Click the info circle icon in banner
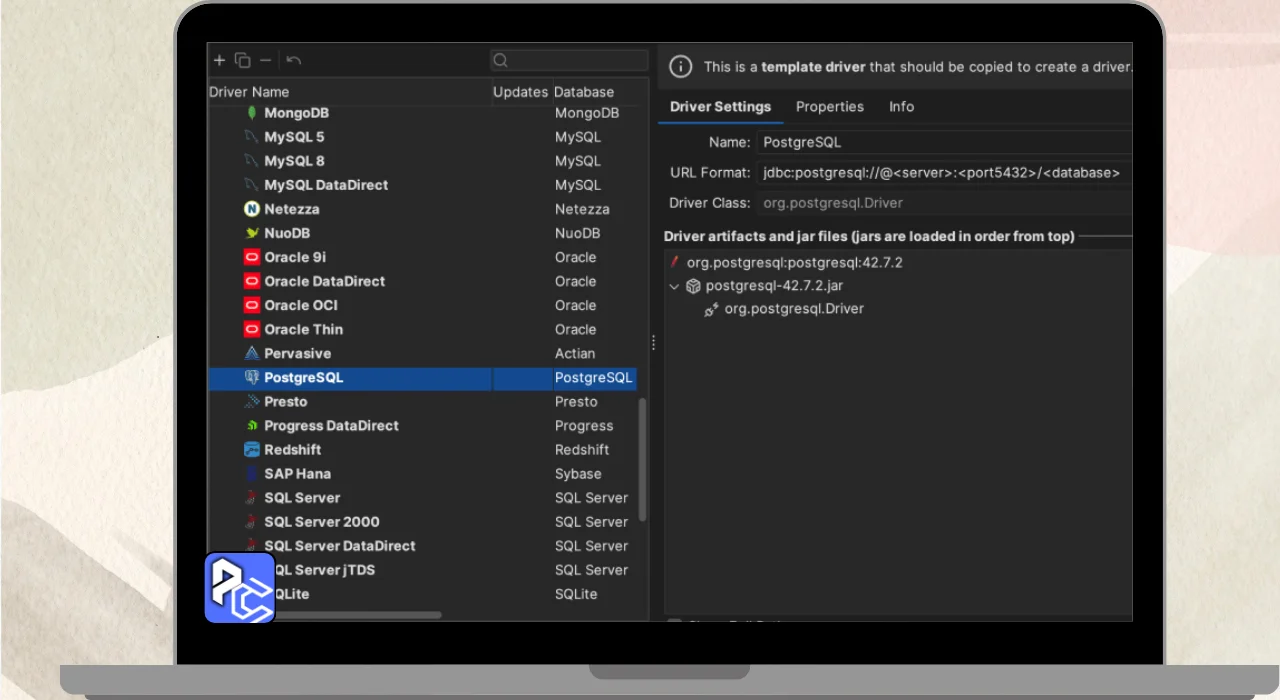Image resolution: width=1280 pixels, height=700 pixels. (x=680, y=67)
